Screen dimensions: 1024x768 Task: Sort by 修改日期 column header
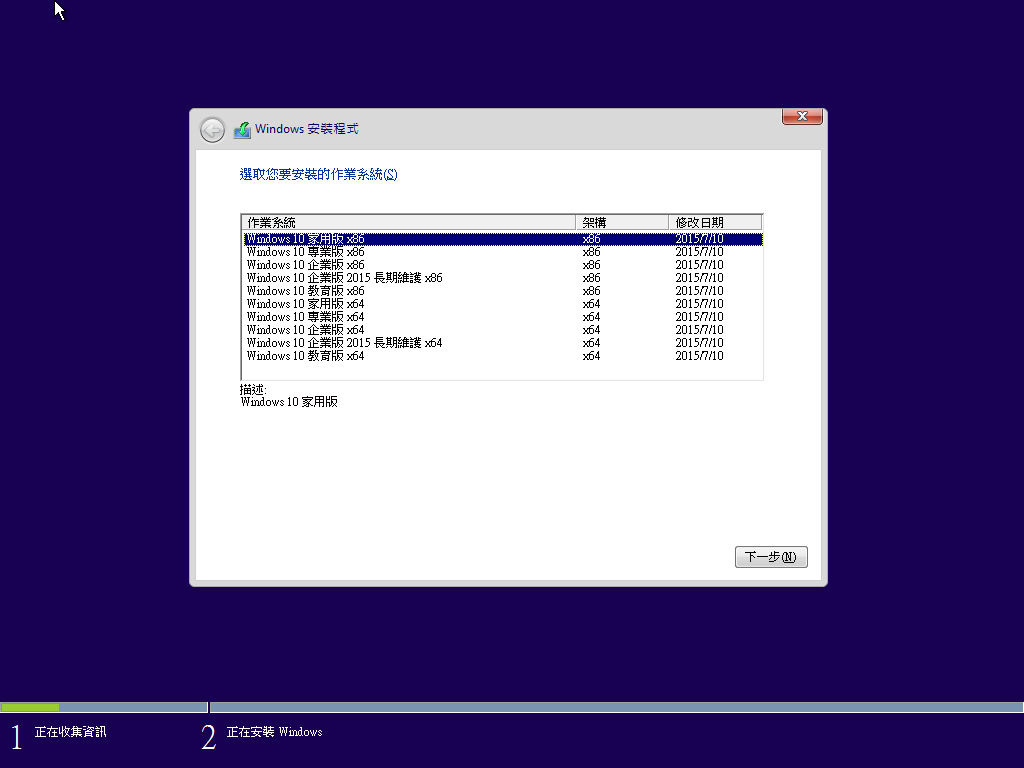point(714,222)
